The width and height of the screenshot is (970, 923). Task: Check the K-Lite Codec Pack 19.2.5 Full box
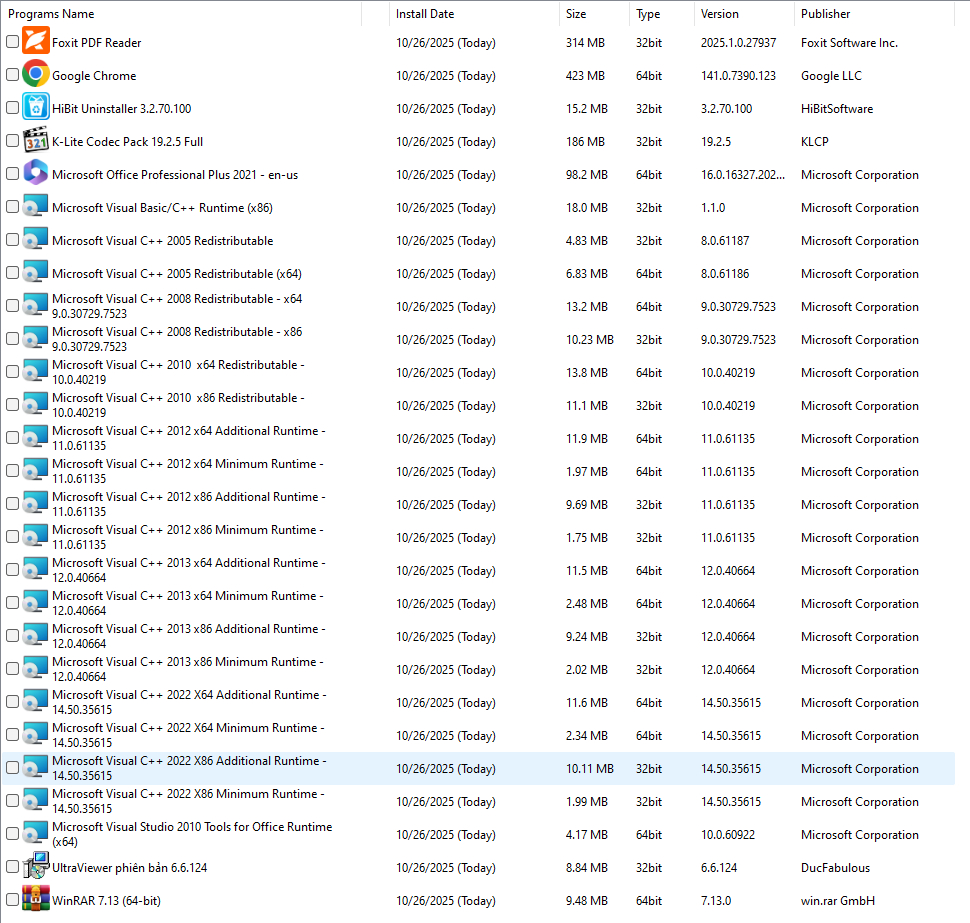click(12, 140)
